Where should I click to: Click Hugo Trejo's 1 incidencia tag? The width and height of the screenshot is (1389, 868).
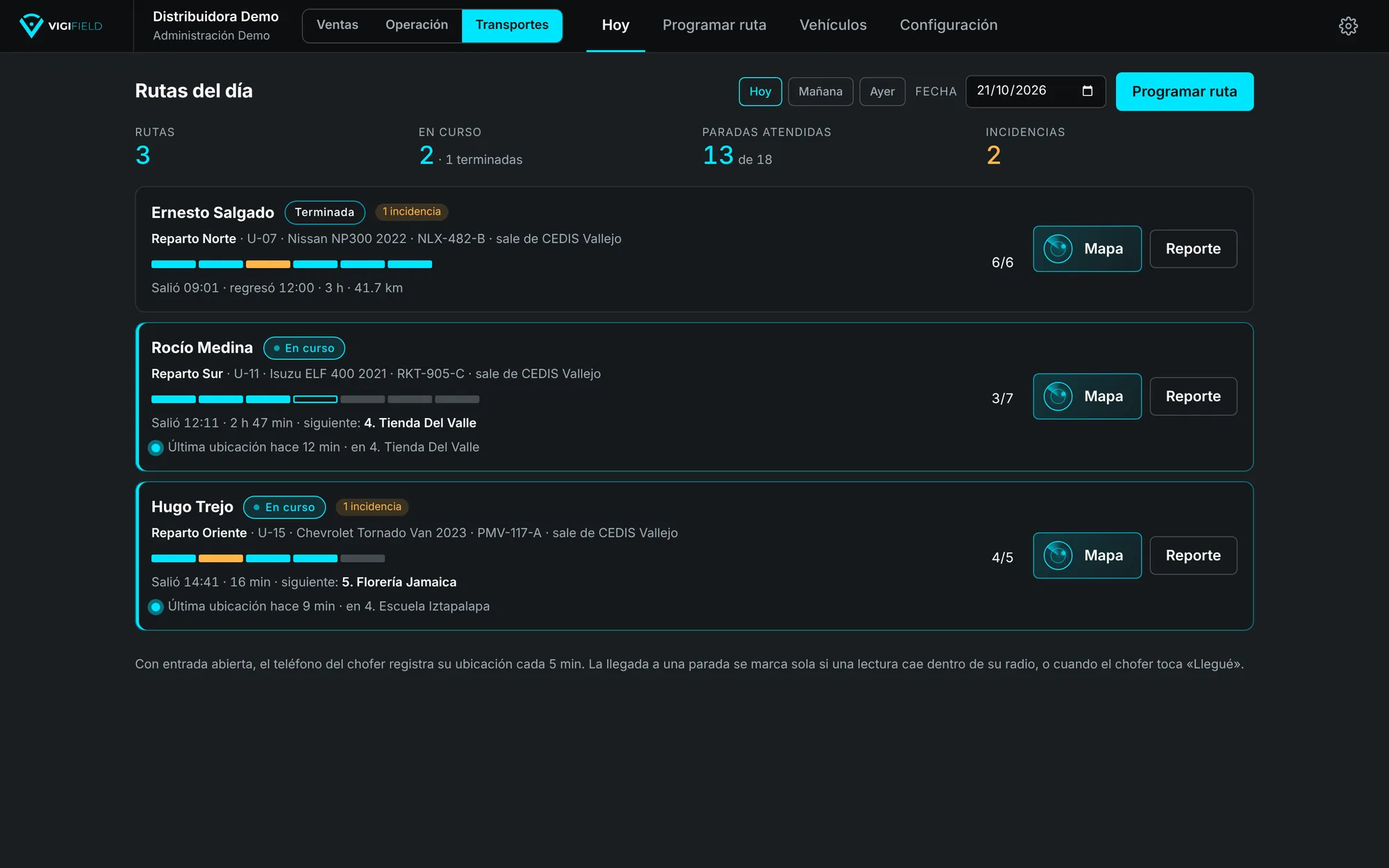[x=372, y=507]
